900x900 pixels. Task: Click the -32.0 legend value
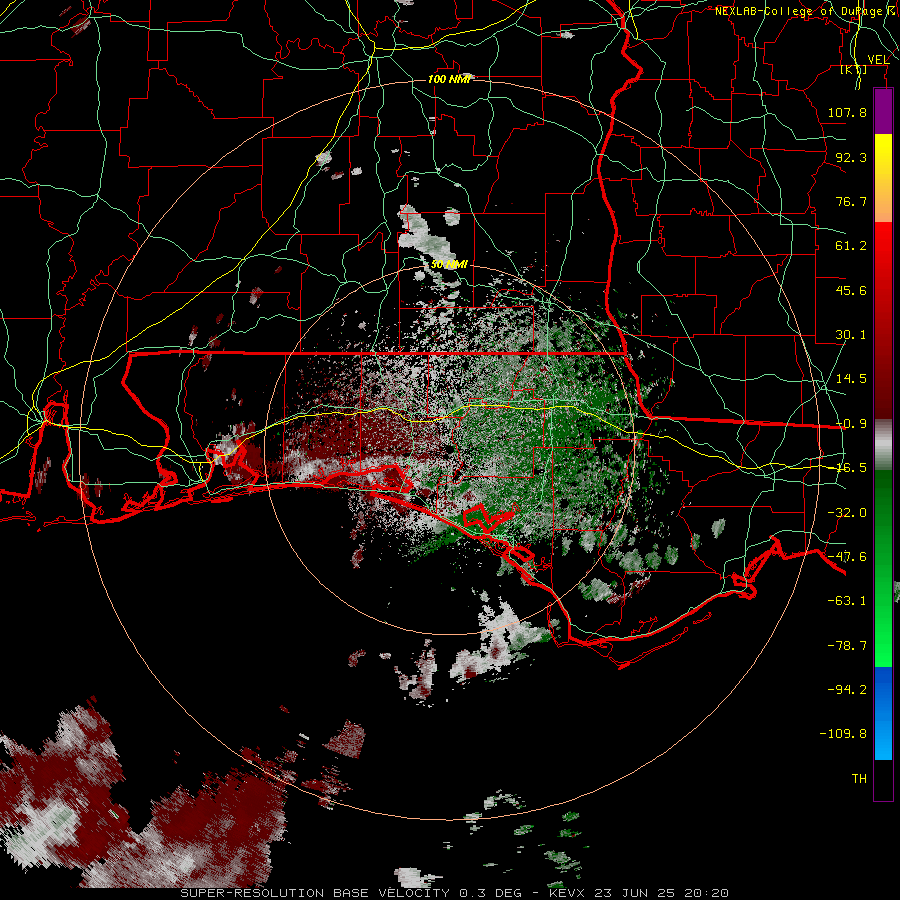click(x=847, y=513)
